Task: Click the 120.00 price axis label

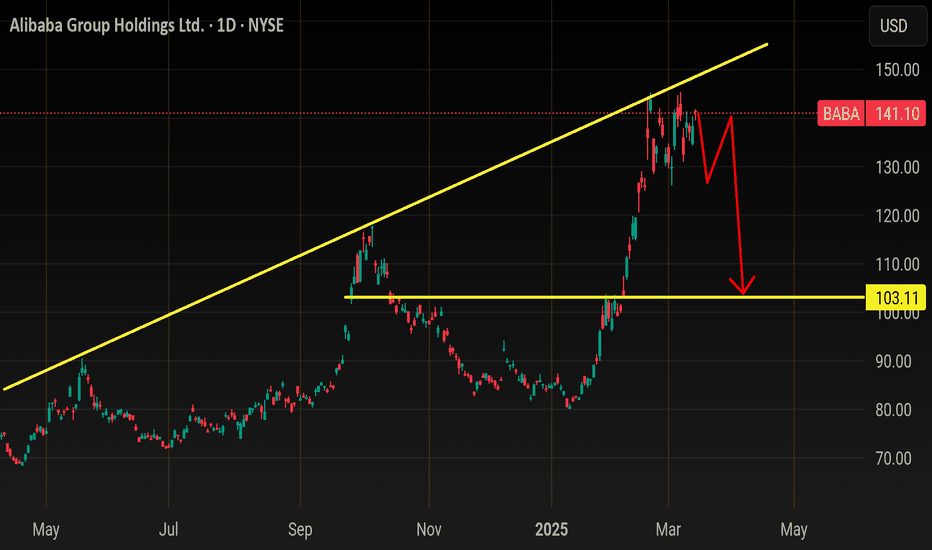Action: (x=897, y=216)
